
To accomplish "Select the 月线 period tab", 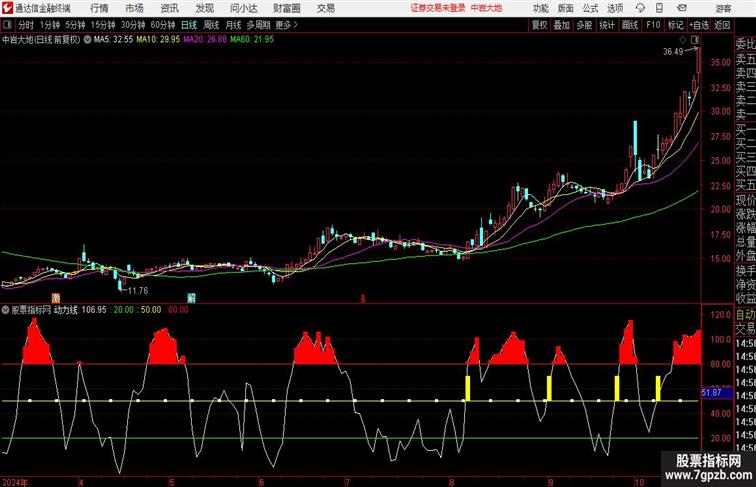I will click(x=233, y=25).
